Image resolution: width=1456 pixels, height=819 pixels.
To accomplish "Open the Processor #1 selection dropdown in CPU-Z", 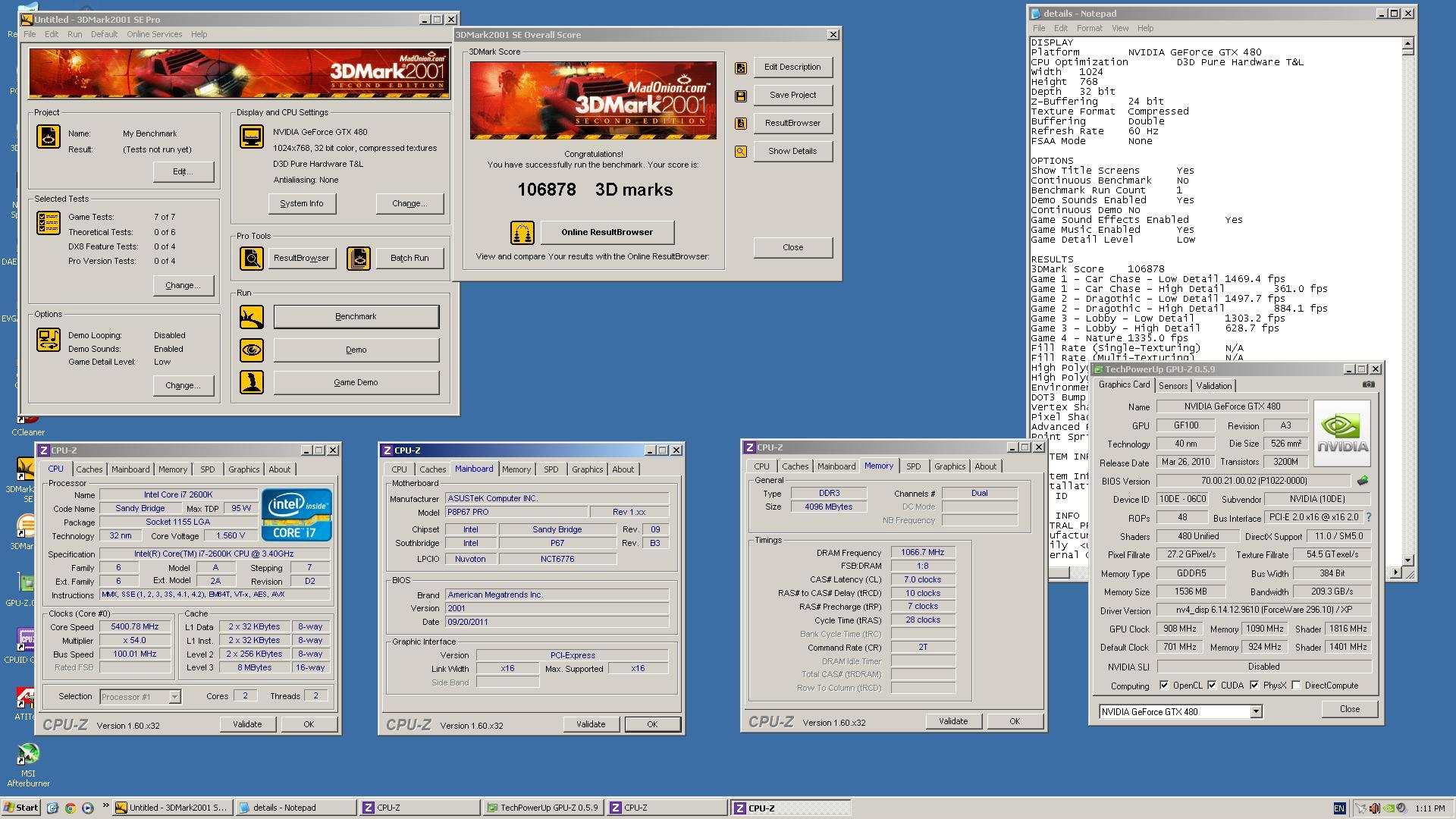I will pyautogui.click(x=174, y=697).
